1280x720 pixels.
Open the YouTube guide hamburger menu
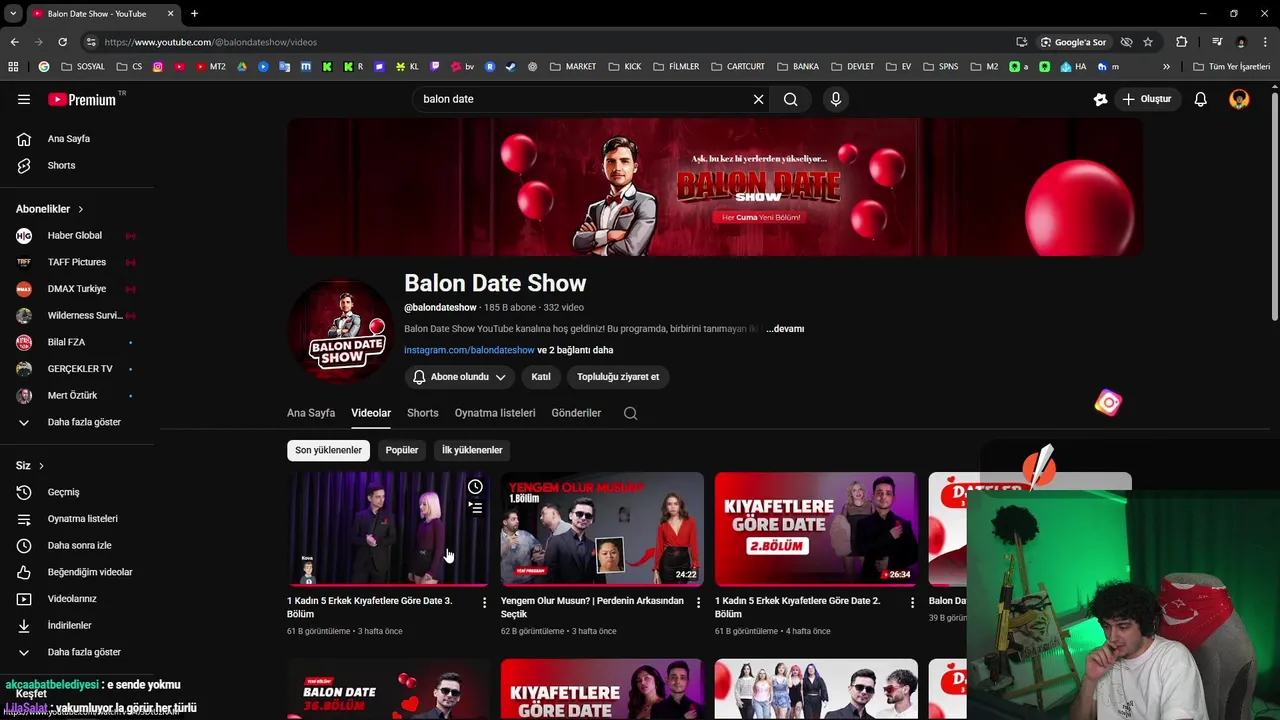coord(24,99)
